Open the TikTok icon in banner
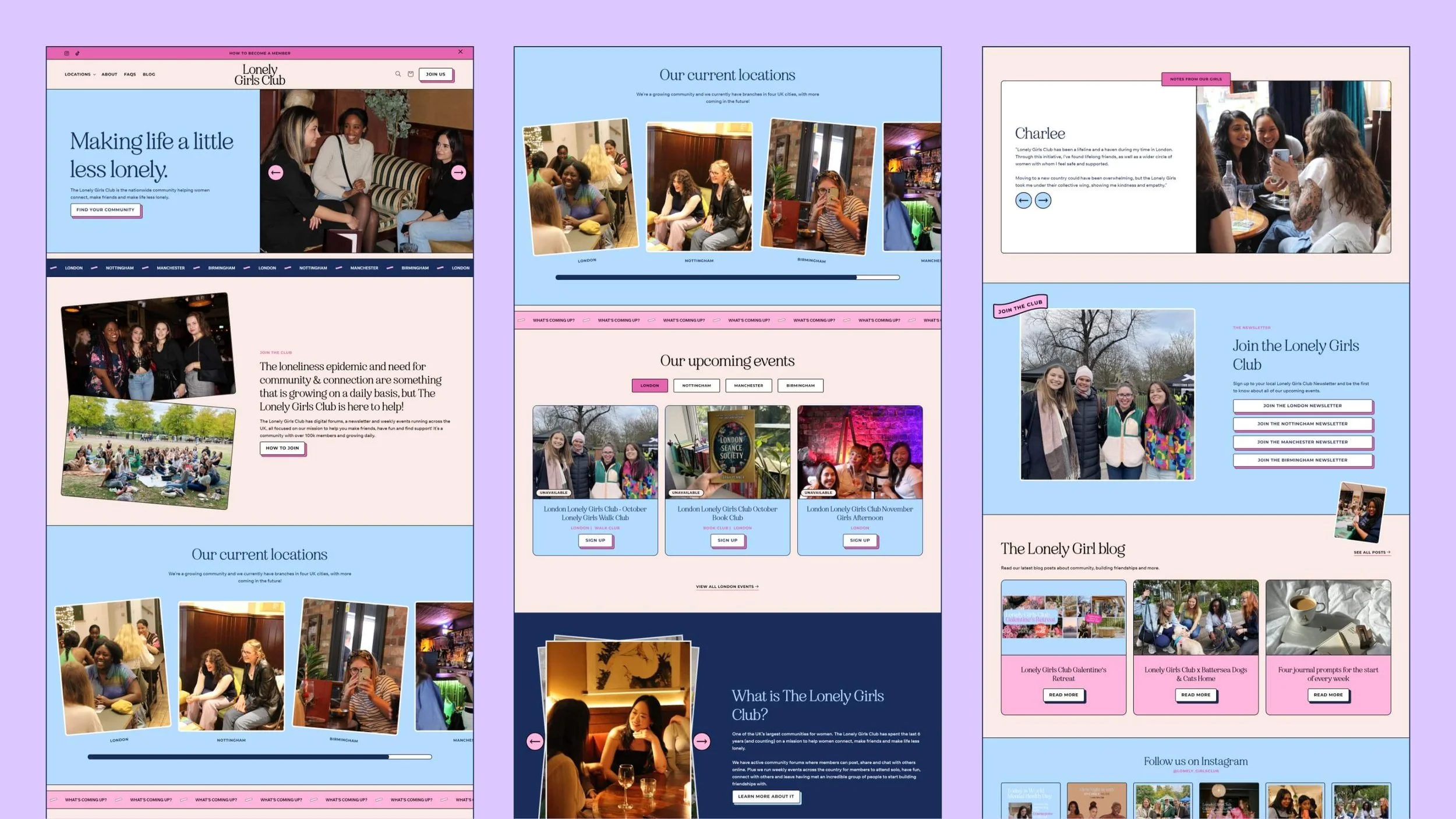Image resolution: width=1456 pixels, height=819 pixels. pyautogui.click(x=77, y=53)
